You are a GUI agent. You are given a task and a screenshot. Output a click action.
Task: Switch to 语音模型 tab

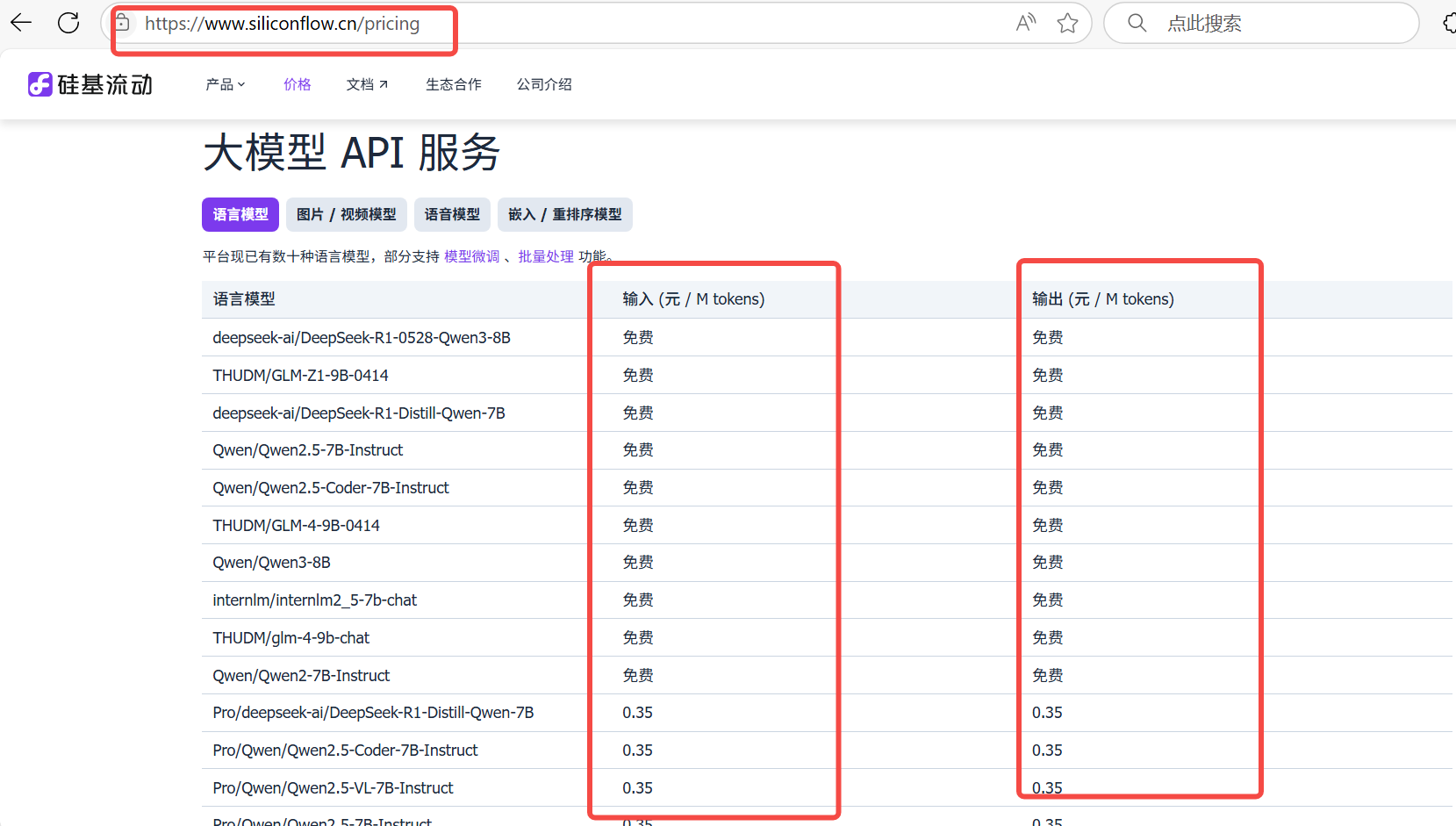452,214
